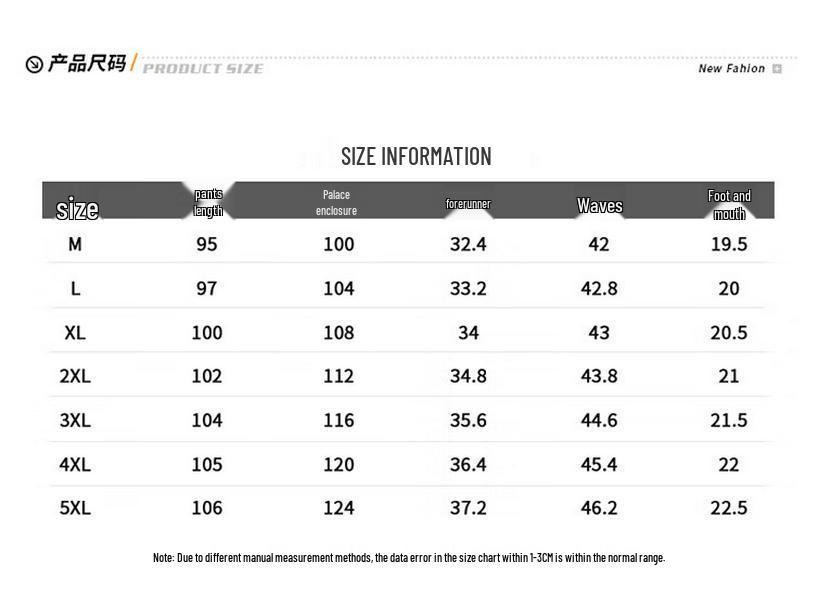
Task: Click the plus icon next to New Fahion
Action: click(777, 69)
